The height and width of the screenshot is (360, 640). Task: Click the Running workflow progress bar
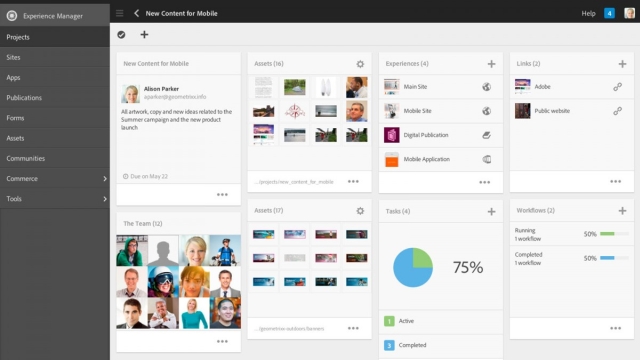tap(614, 234)
